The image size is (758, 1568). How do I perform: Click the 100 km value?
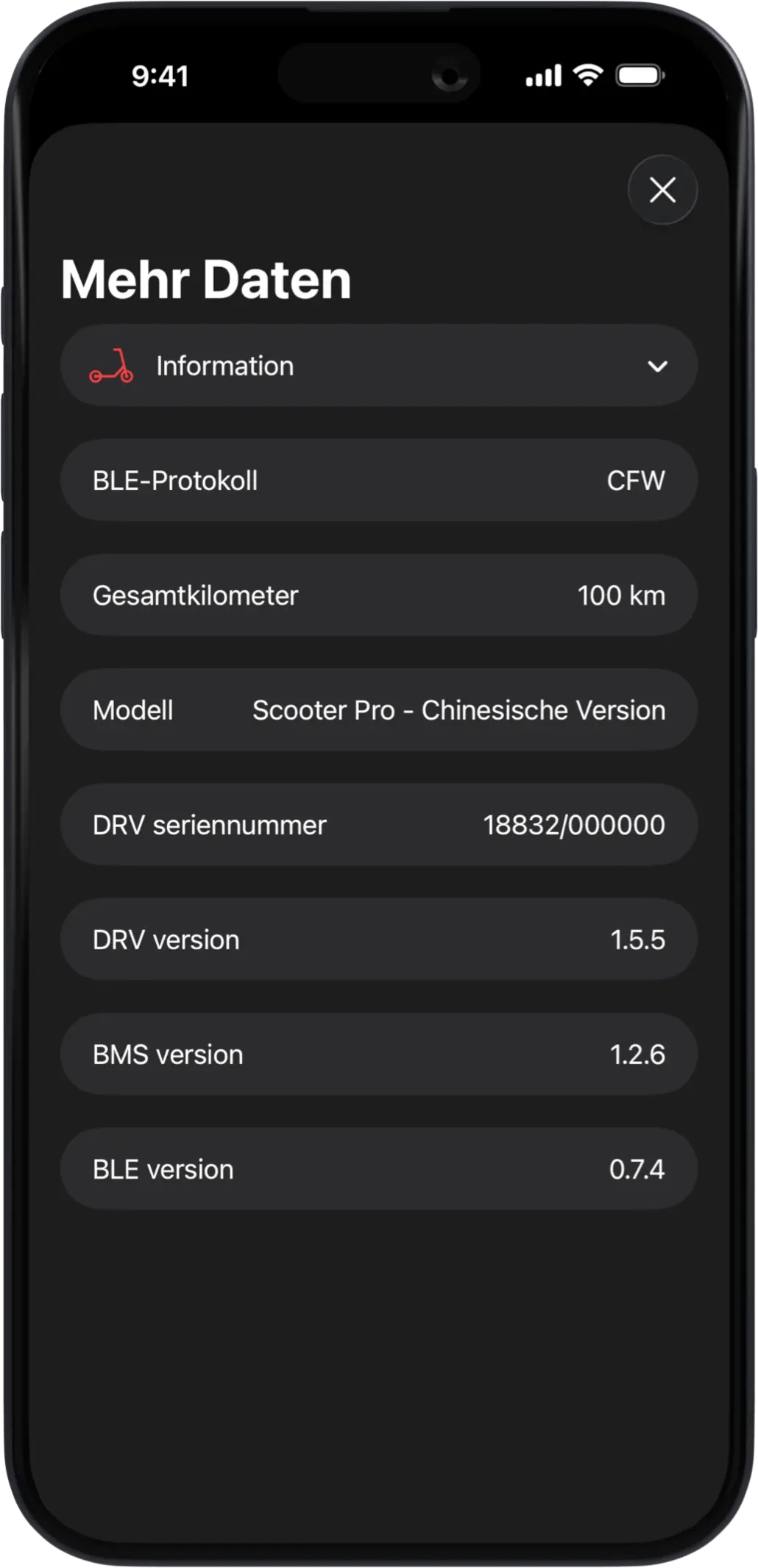click(x=621, y=596)
